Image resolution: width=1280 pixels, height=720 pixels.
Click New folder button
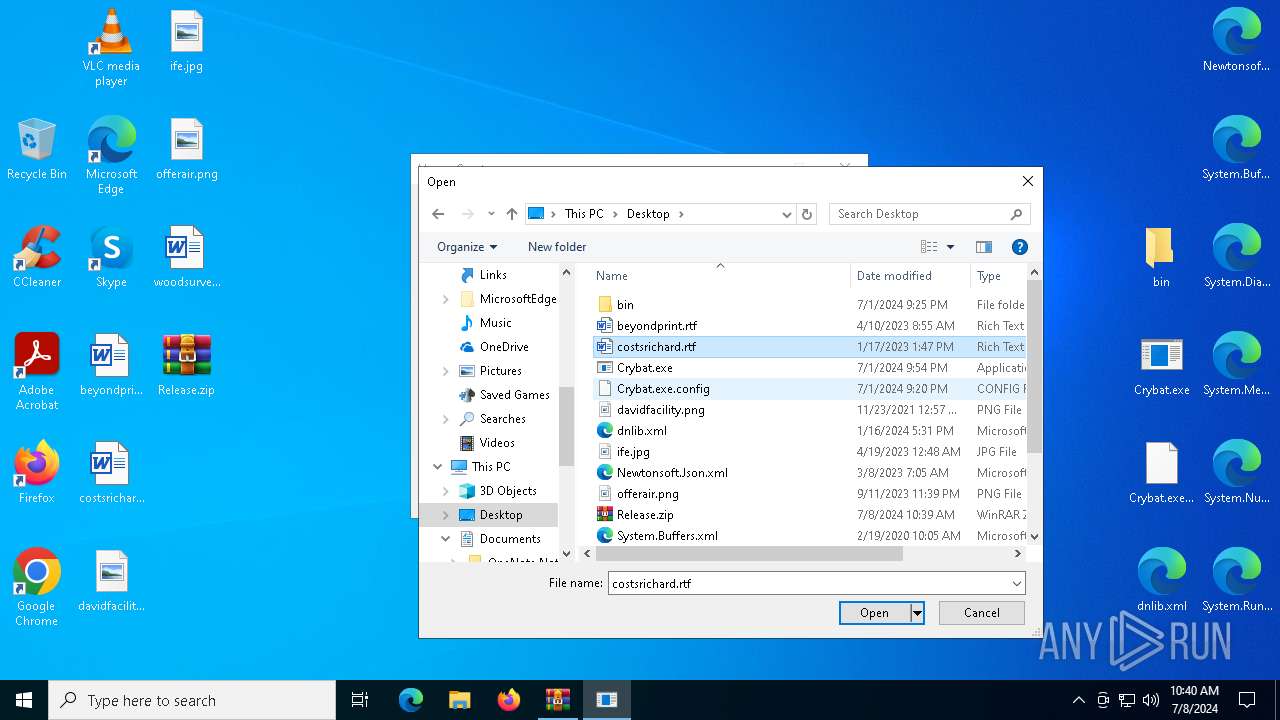pos(557,247)
